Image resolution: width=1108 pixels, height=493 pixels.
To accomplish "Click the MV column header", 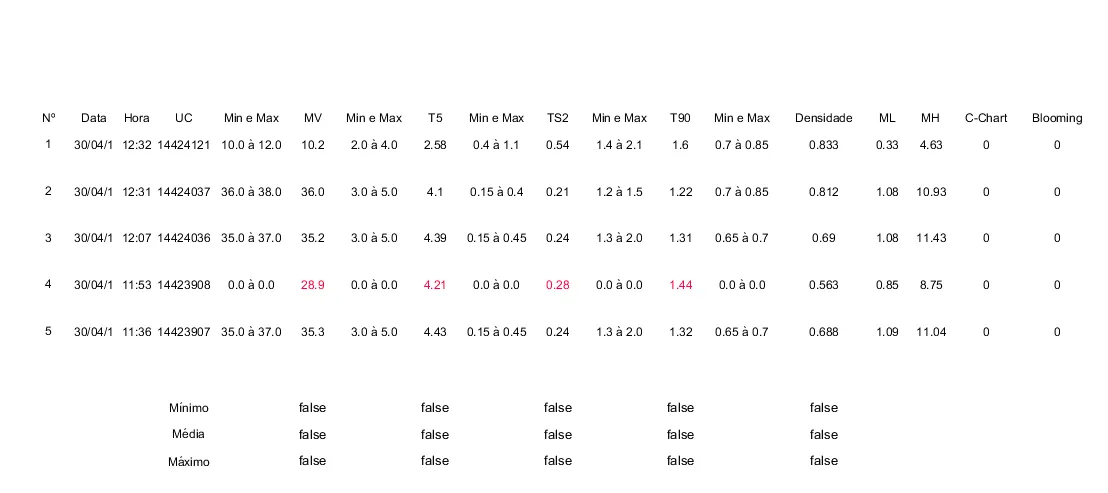I will click(x=313, y=118).
